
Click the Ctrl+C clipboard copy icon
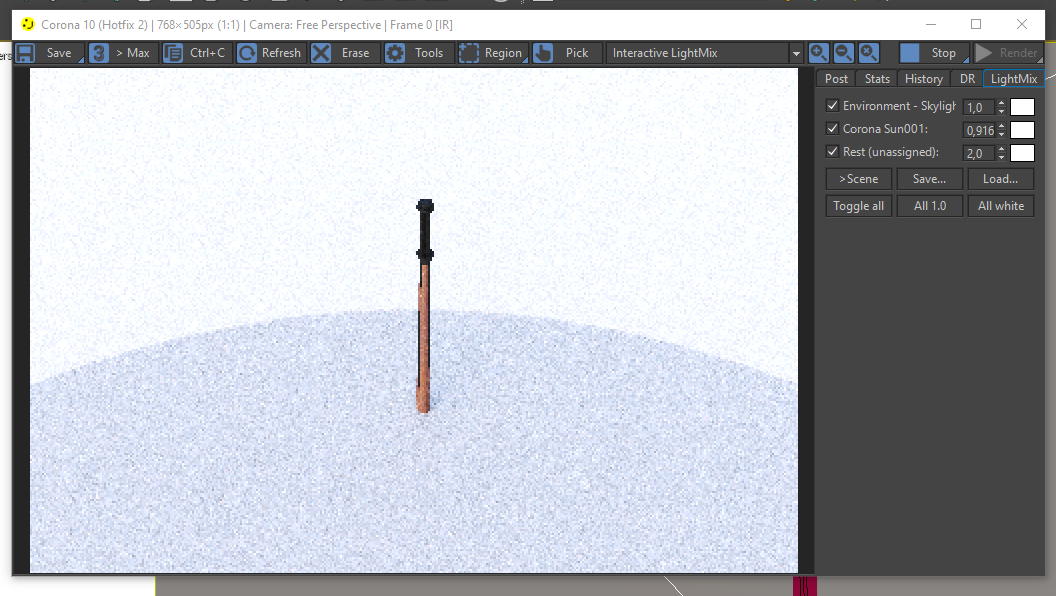click(x=172, y=53)
